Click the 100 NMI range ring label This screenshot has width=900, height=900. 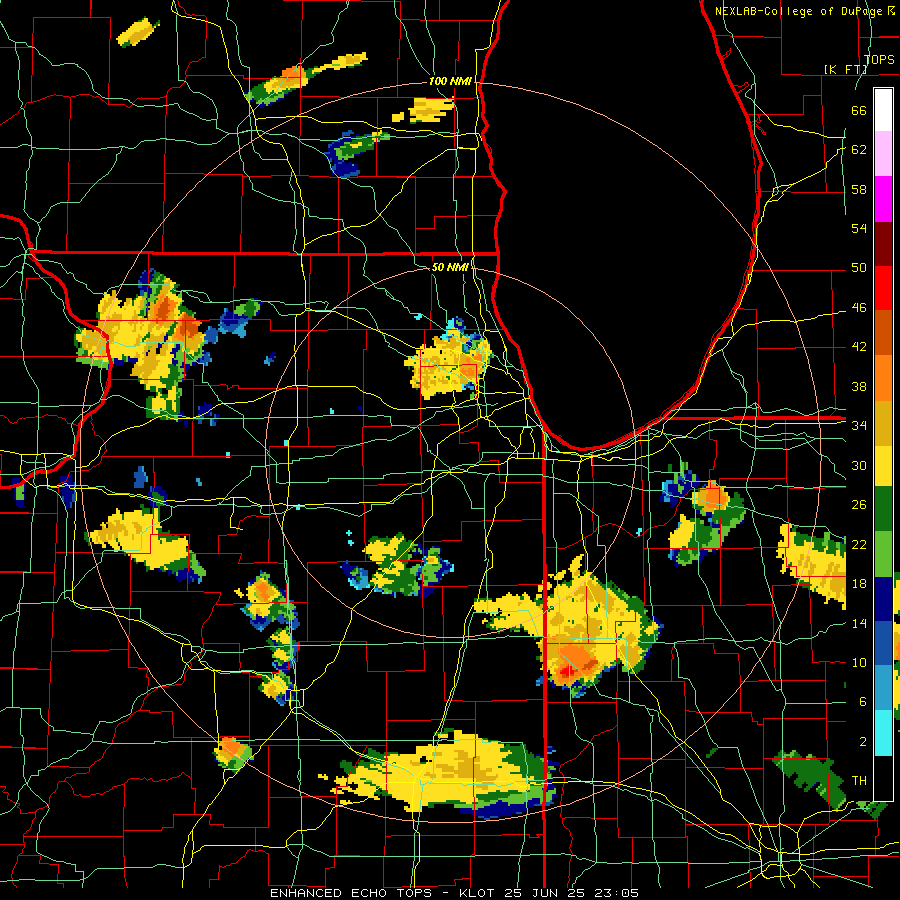pyautogui.click(x=451, y=82)
